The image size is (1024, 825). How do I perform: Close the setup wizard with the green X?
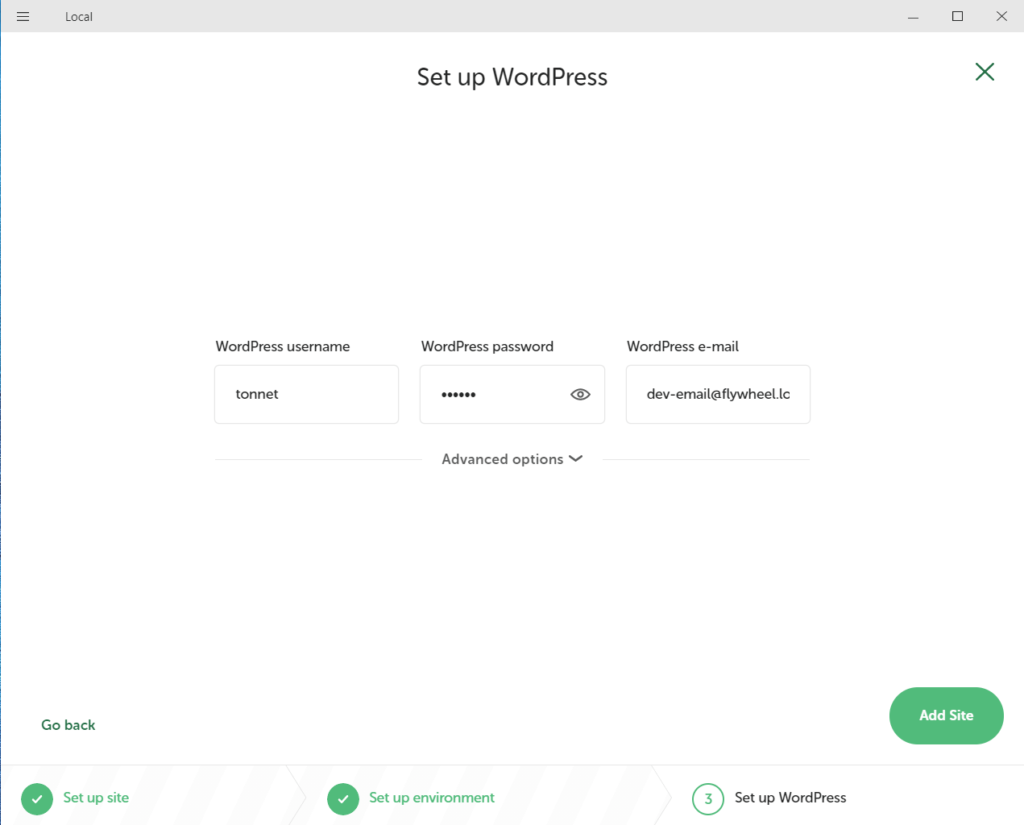coord(984,71)
